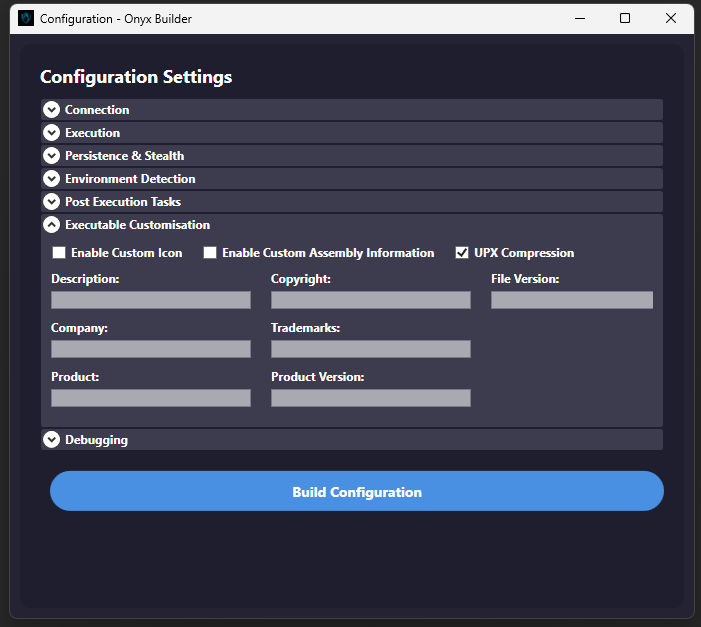Viewport: 701px width, 627px height.
Task: Click the Build Configuration button
Action: [357, 491]
